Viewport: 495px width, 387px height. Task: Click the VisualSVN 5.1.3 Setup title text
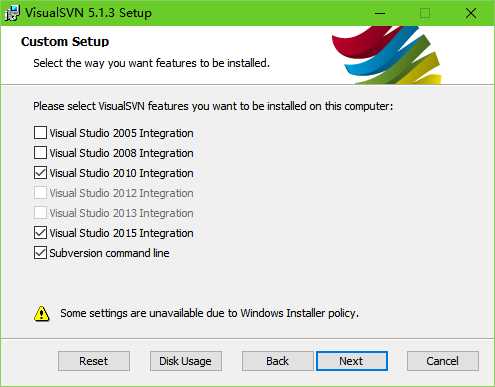coord(88,13)
